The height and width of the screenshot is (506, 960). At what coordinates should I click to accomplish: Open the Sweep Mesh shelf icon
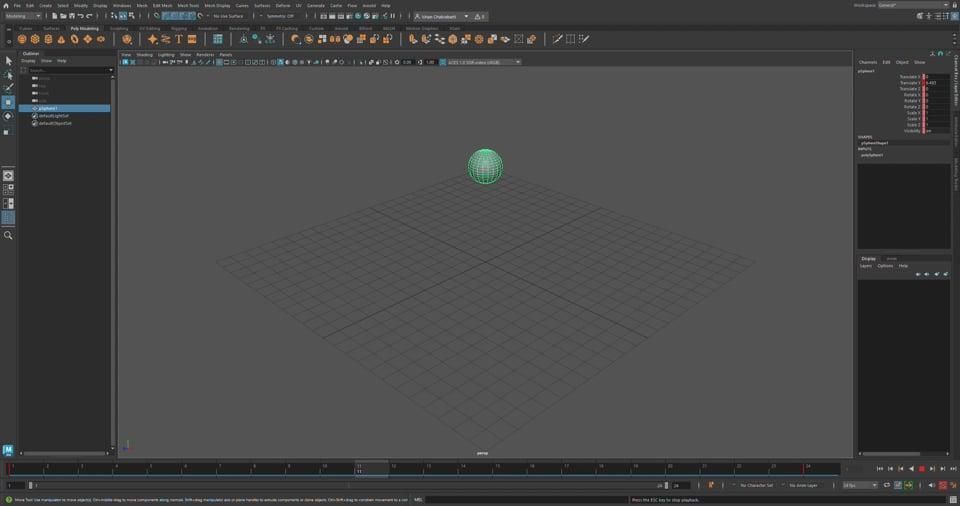pyautogui.click(x=166, y=39)
